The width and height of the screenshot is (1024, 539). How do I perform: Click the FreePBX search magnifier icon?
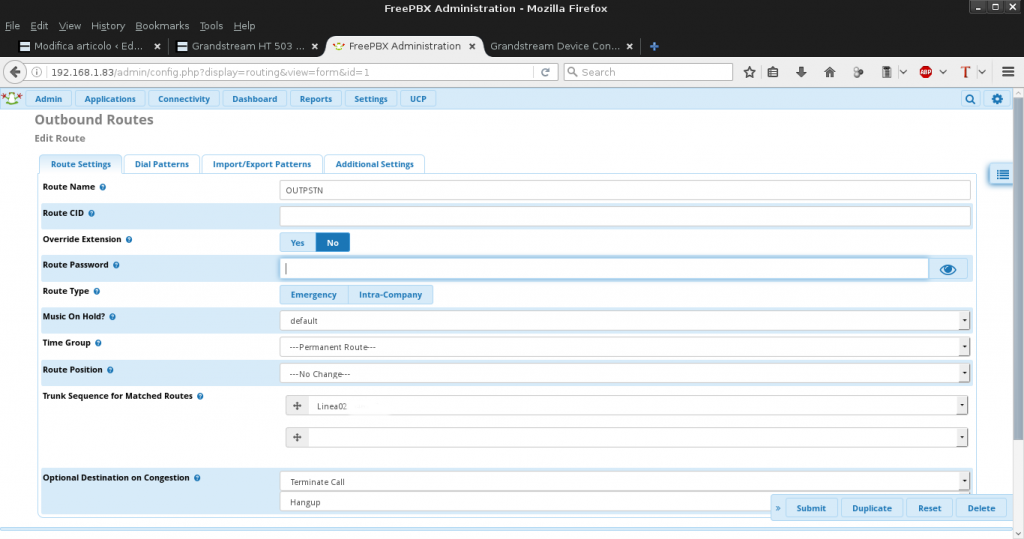coord(970,99)
